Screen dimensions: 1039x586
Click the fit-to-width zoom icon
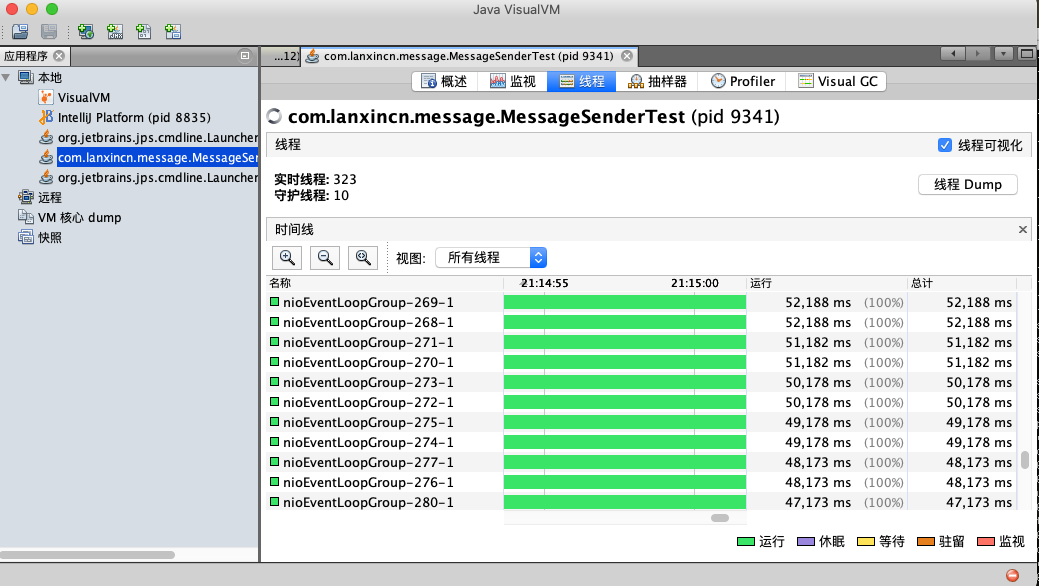coord(362,258)
